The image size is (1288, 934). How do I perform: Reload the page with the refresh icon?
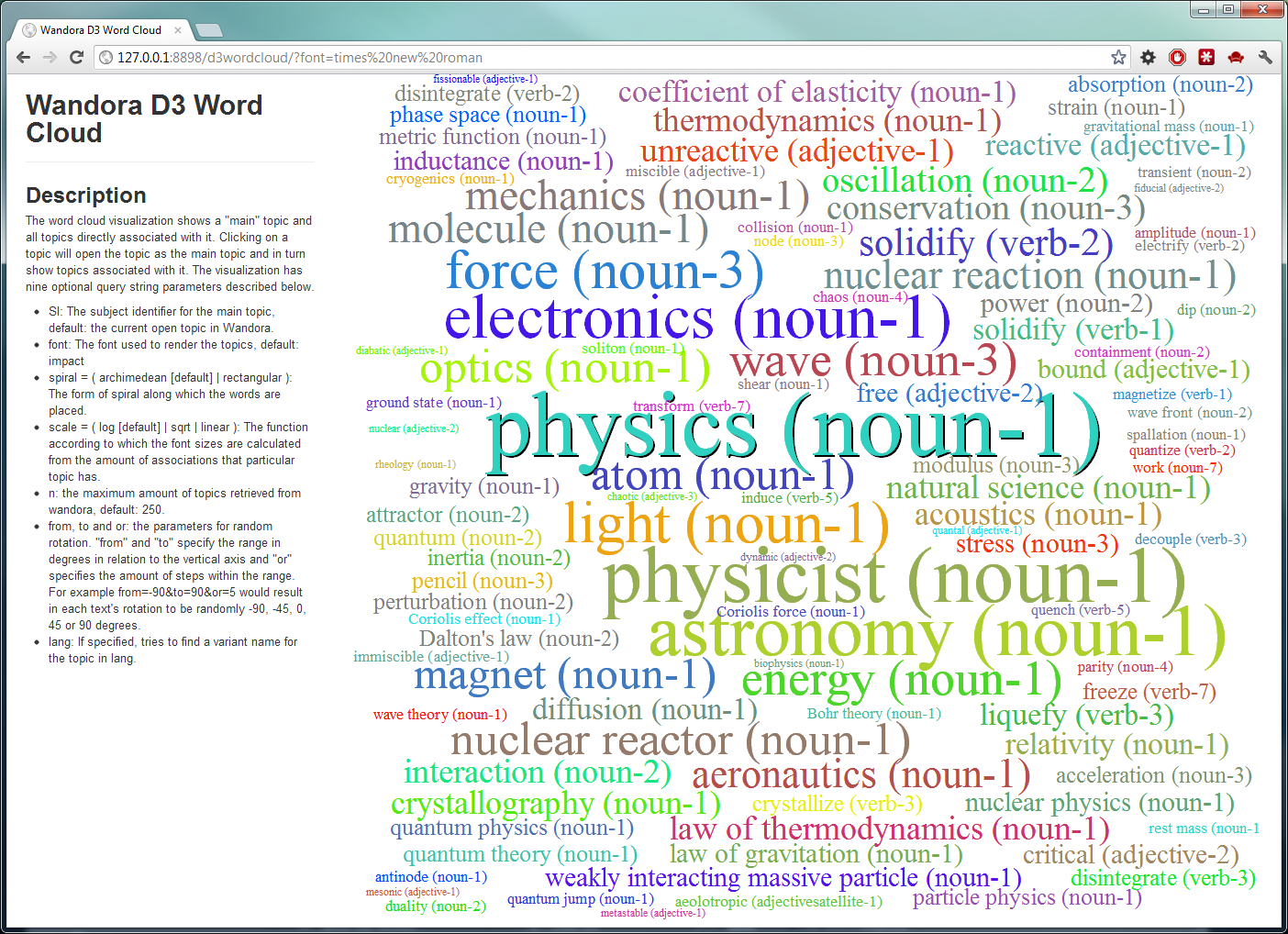tap(76, 57)
